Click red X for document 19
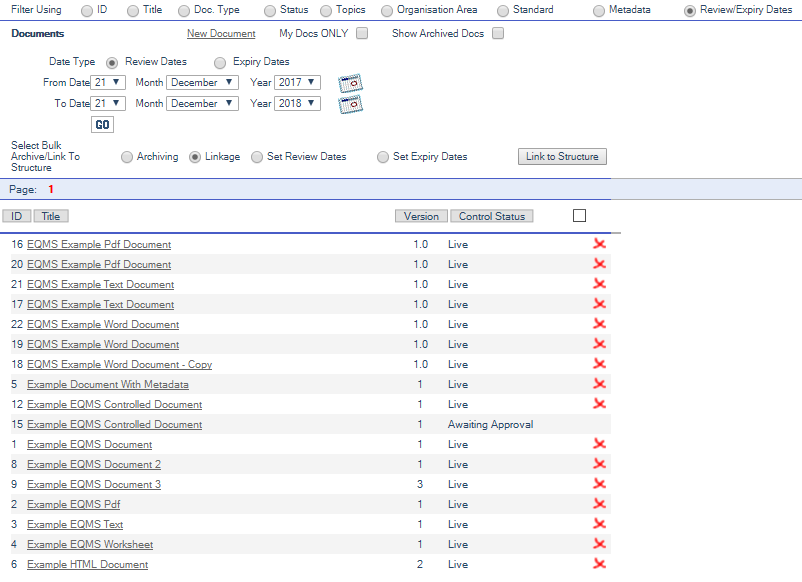This screenshot has height=582, width=802. (x=599, y=343)
